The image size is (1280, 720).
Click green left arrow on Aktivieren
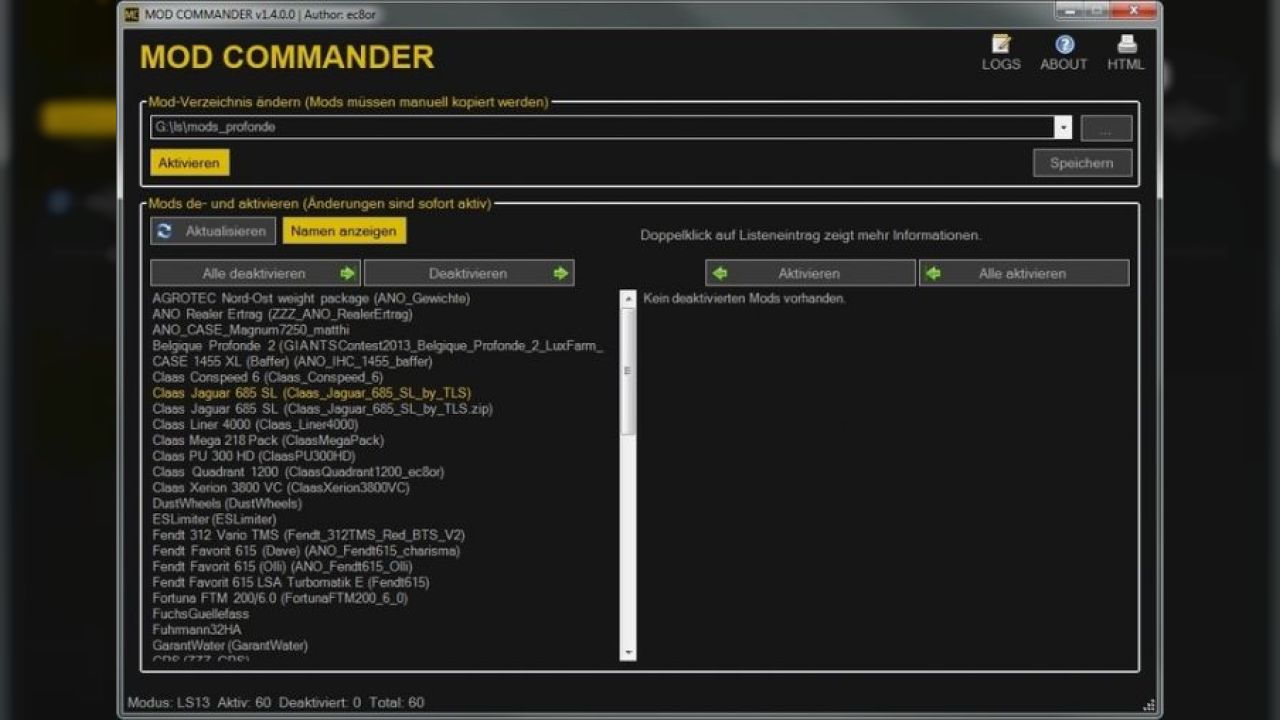tap(719, 273)
